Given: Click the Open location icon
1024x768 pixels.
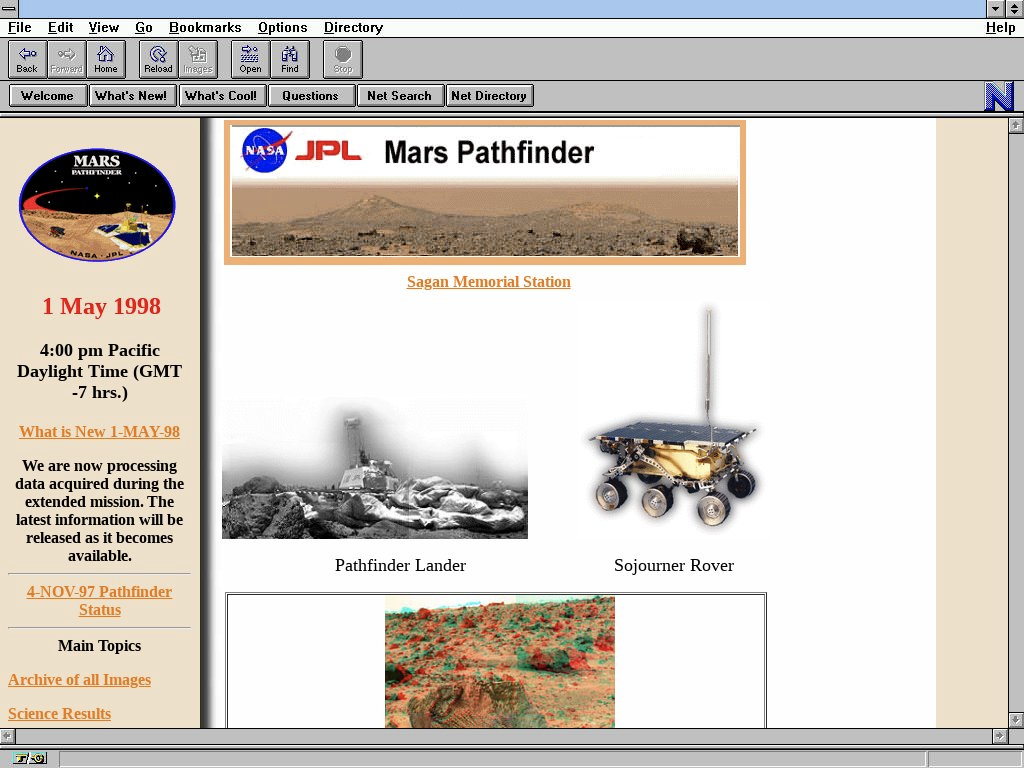Looking at the screenshot, I should tap(250, 59).
